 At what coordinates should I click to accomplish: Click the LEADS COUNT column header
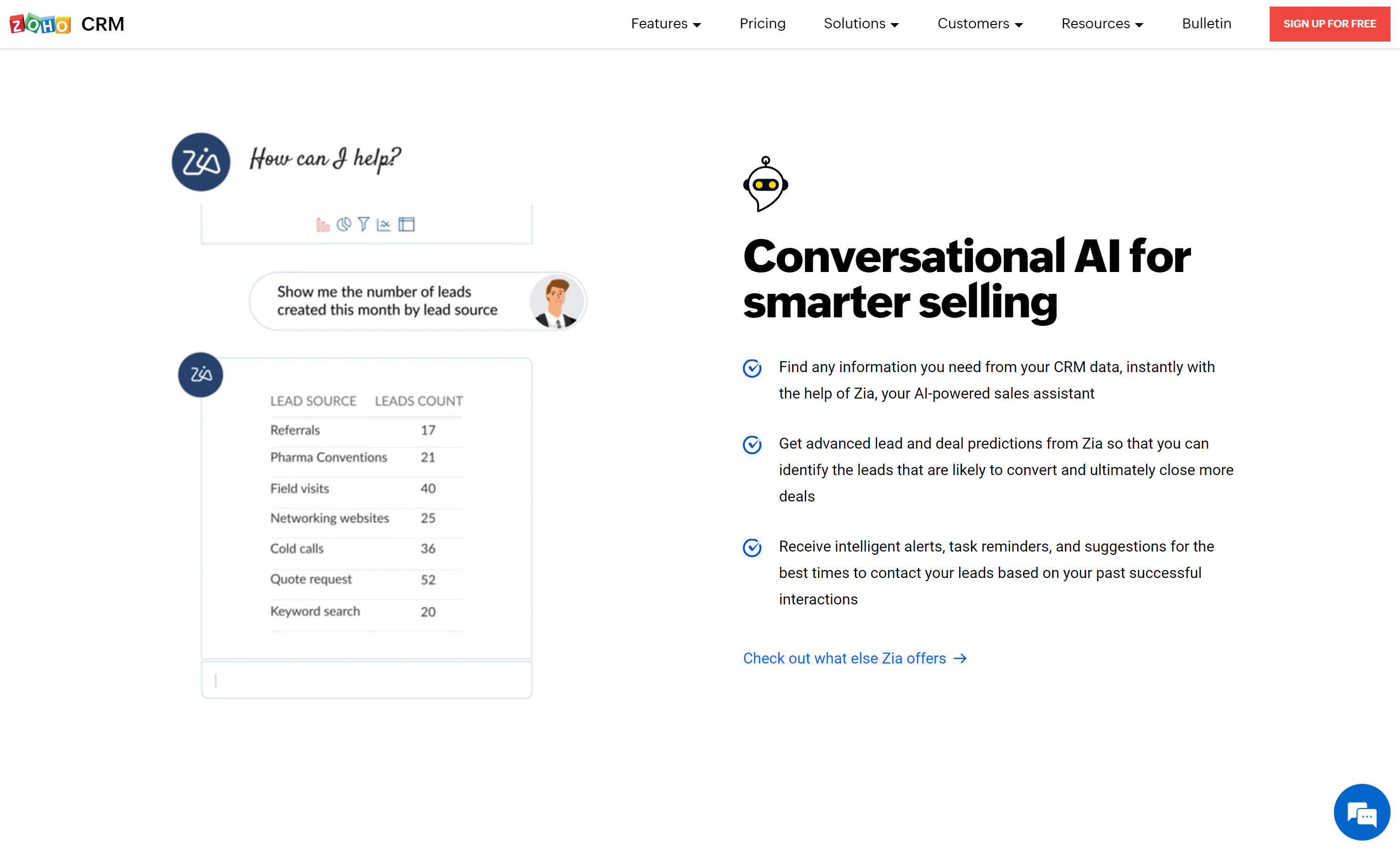(x=419, y=401)
